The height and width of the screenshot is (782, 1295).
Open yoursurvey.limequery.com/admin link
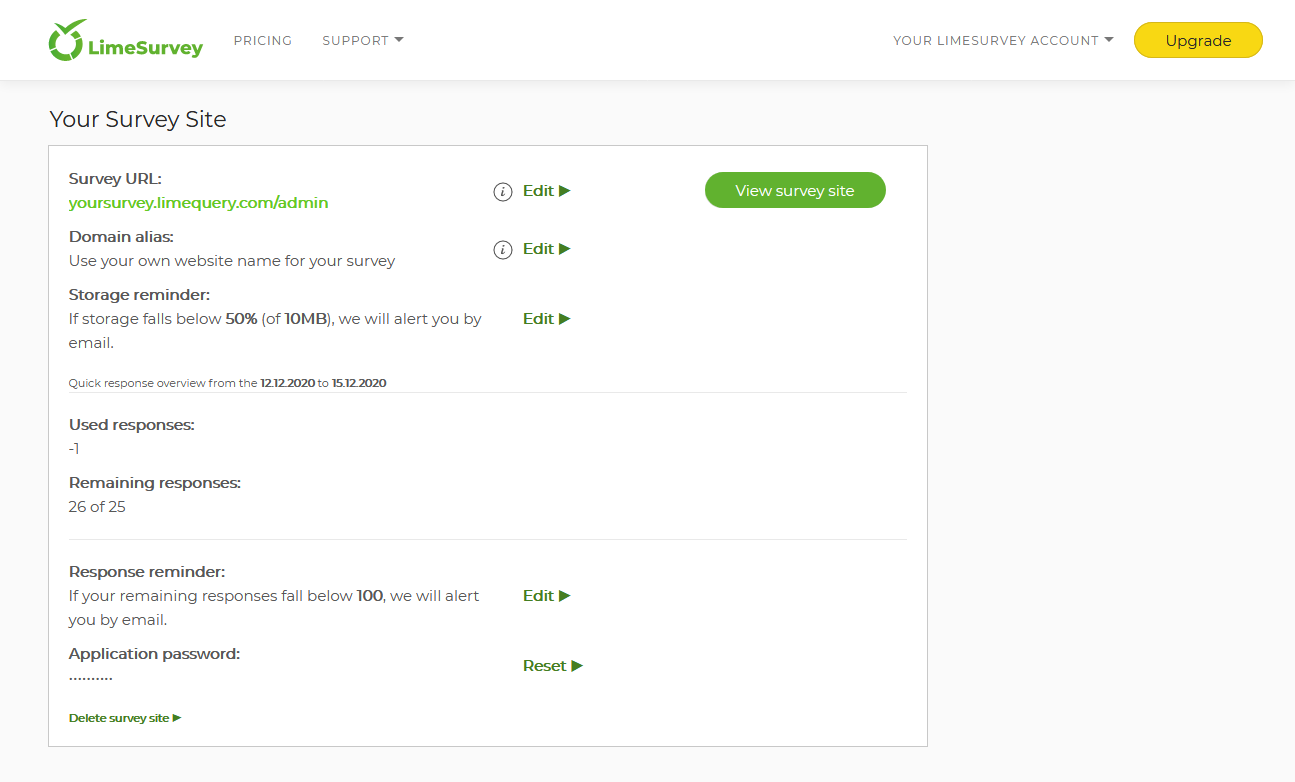coord(198,203)
